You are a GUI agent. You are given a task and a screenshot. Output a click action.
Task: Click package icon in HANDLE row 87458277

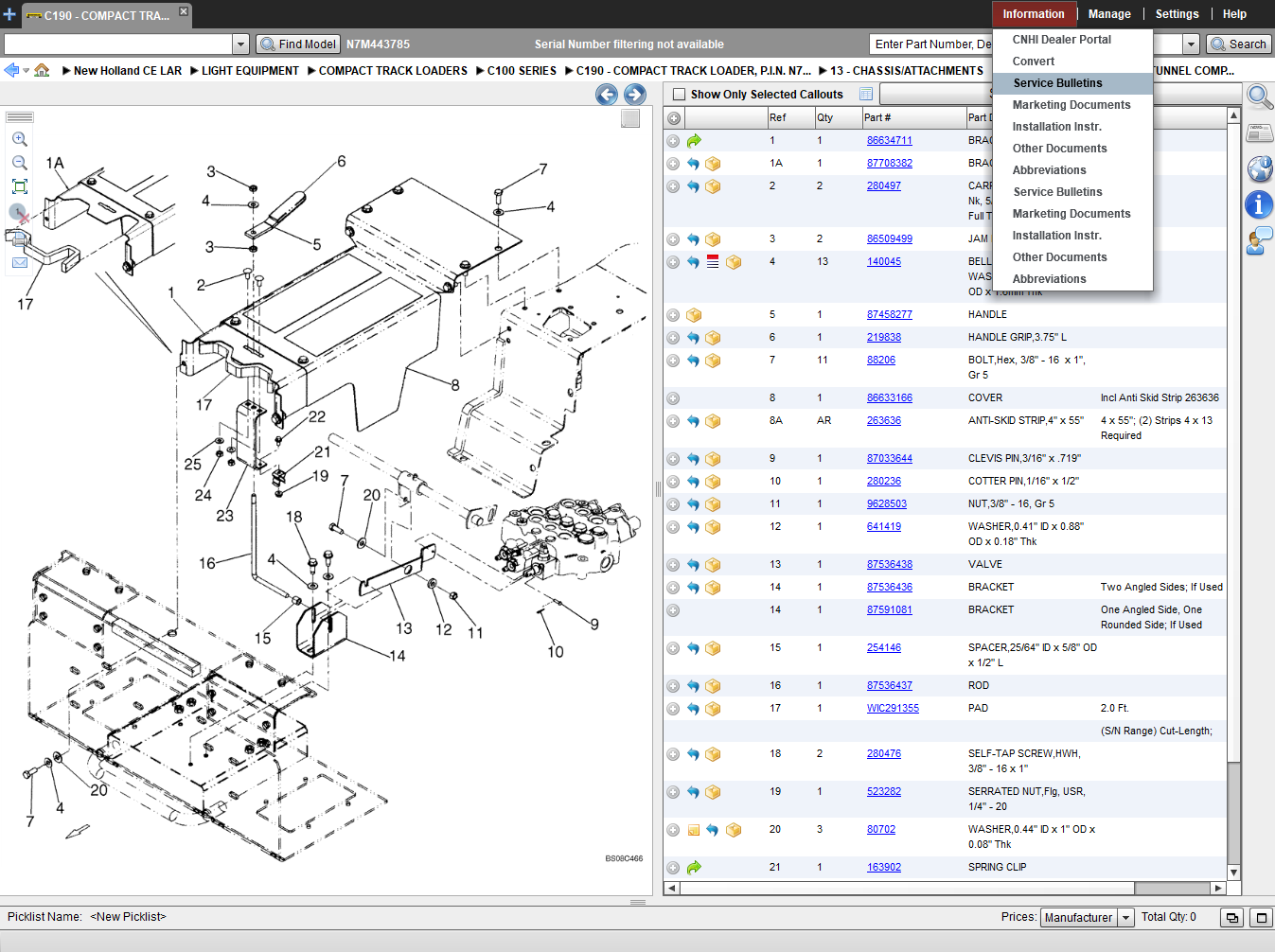[x=694, y=314]
